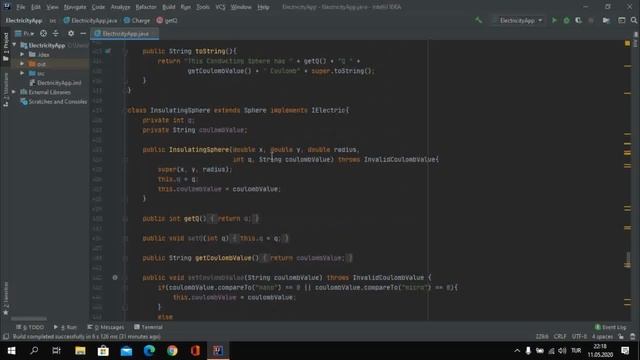Viewport: 640px width, 360px height.
Task: Click the getQ breadcrumb in navigation bar
Action: 167,20
